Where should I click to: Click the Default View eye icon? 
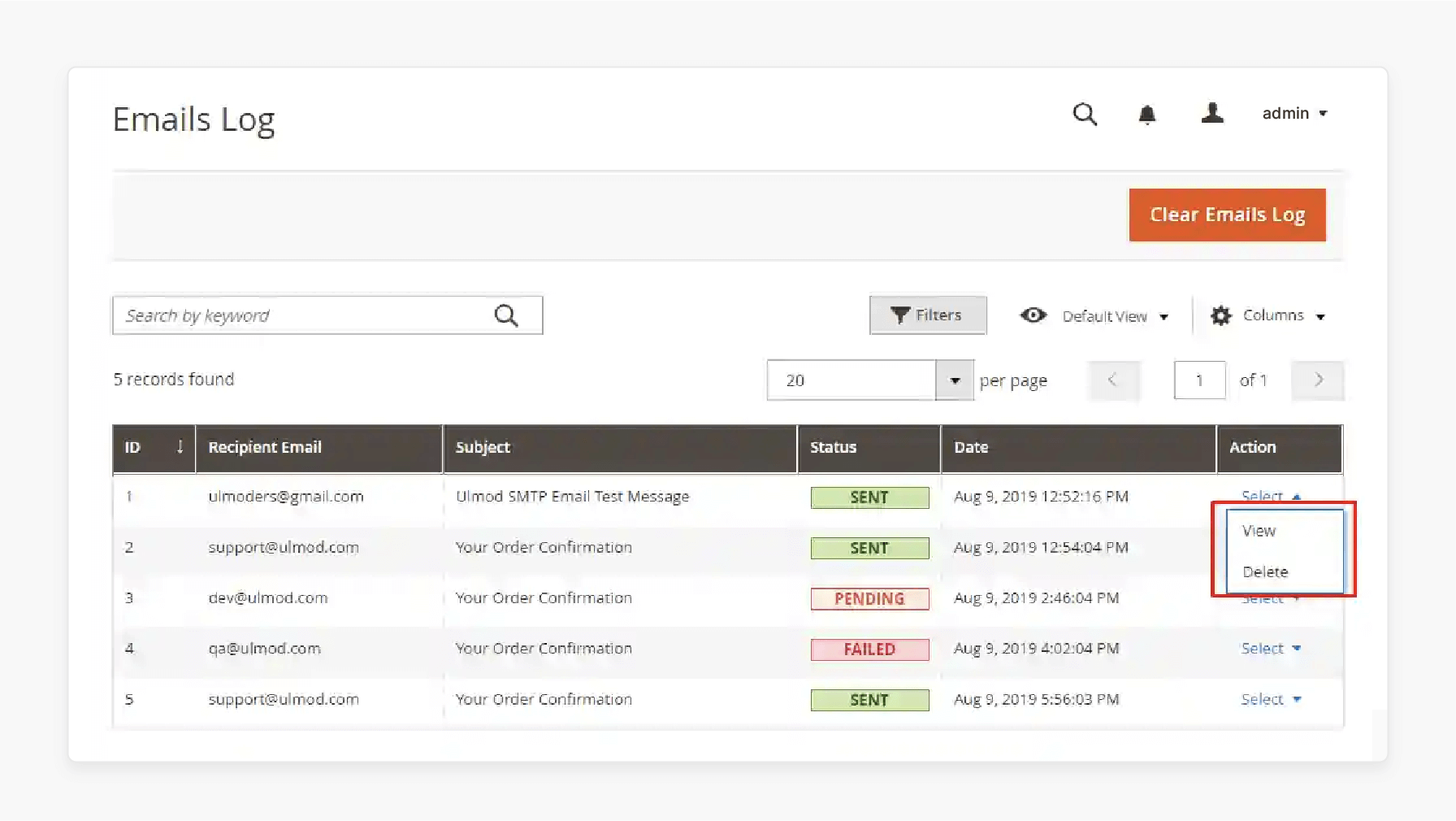(x=1033, y=315)
